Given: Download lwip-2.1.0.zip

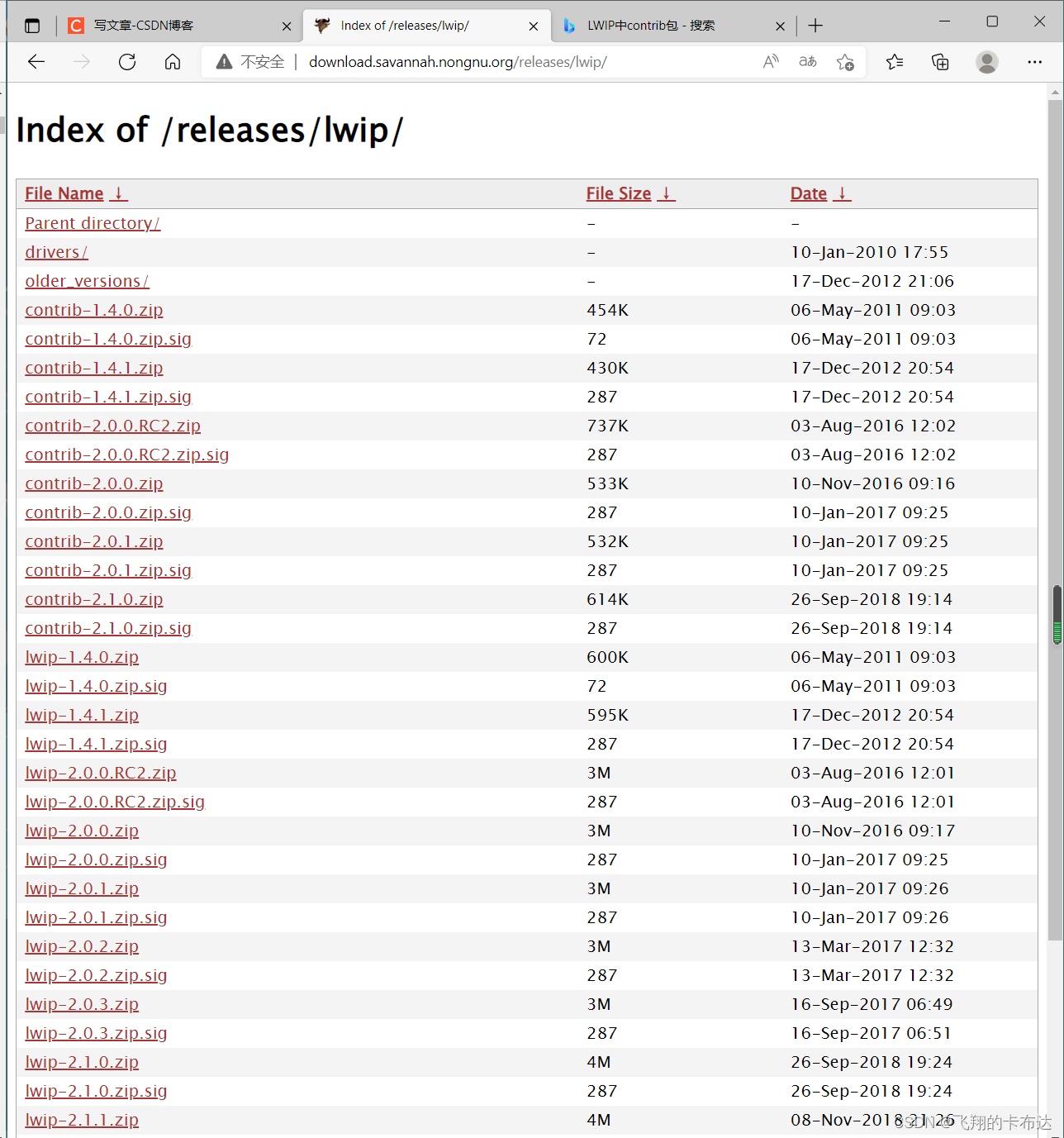Looking at the screenshot, I should [x=82, y=1062].
